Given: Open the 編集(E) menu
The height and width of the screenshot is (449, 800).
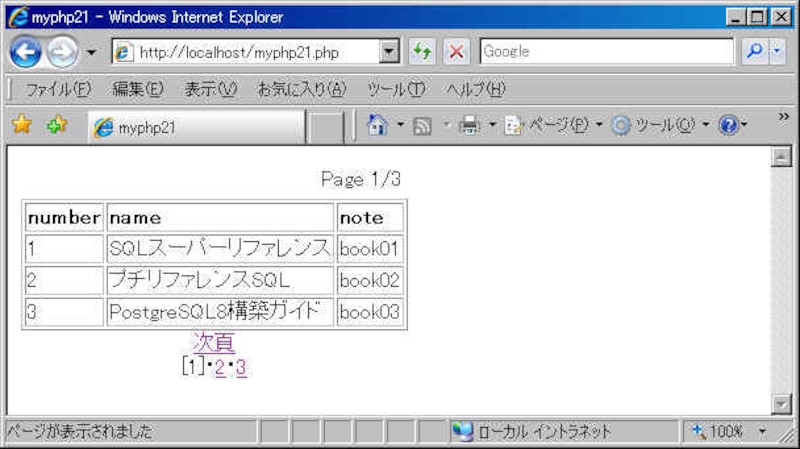Looking at the screenshot, I should pyautogui.click(x=138, y=90).
